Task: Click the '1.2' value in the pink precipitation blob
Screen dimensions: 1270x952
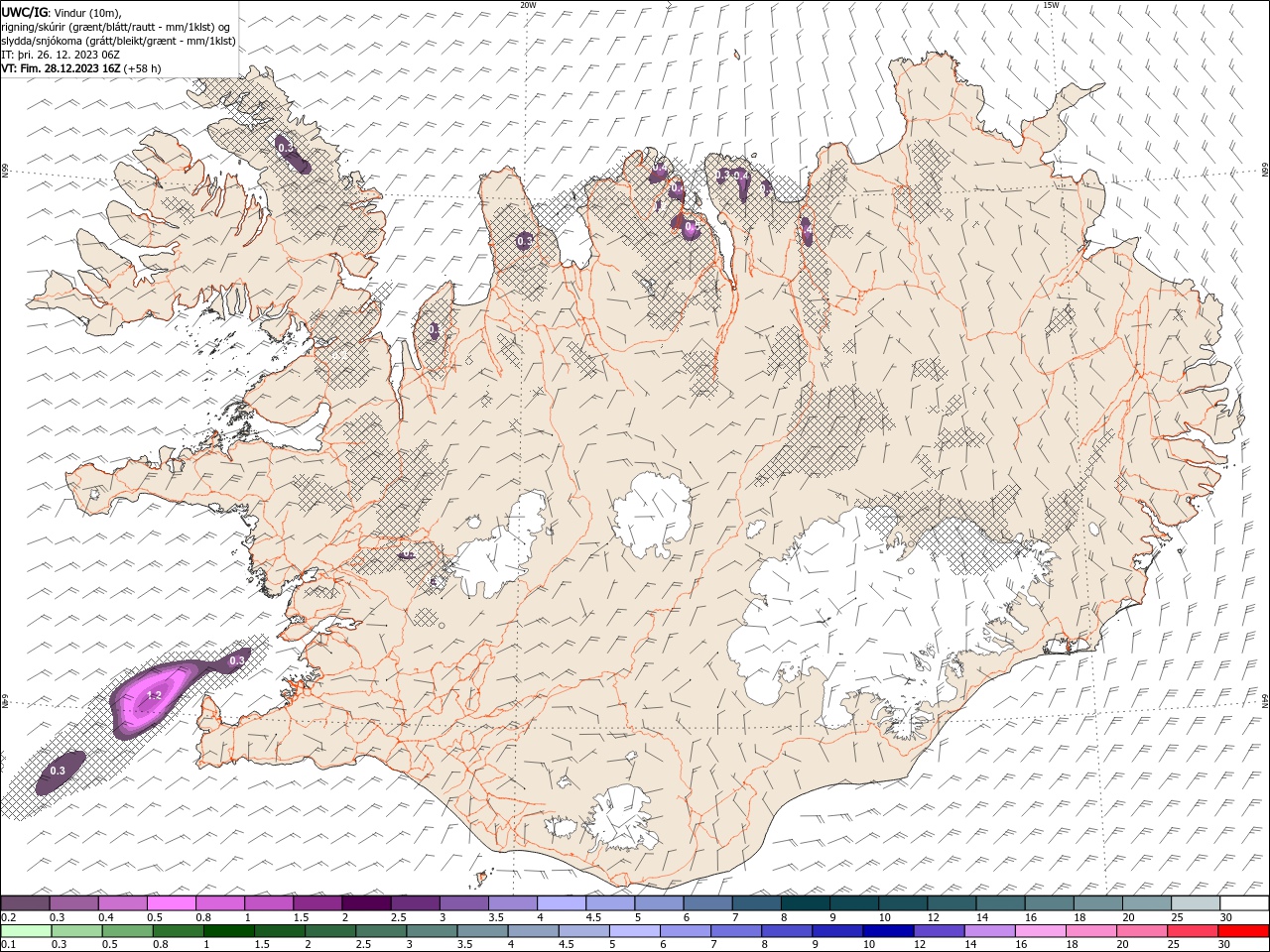Action: tap(154, 695)
